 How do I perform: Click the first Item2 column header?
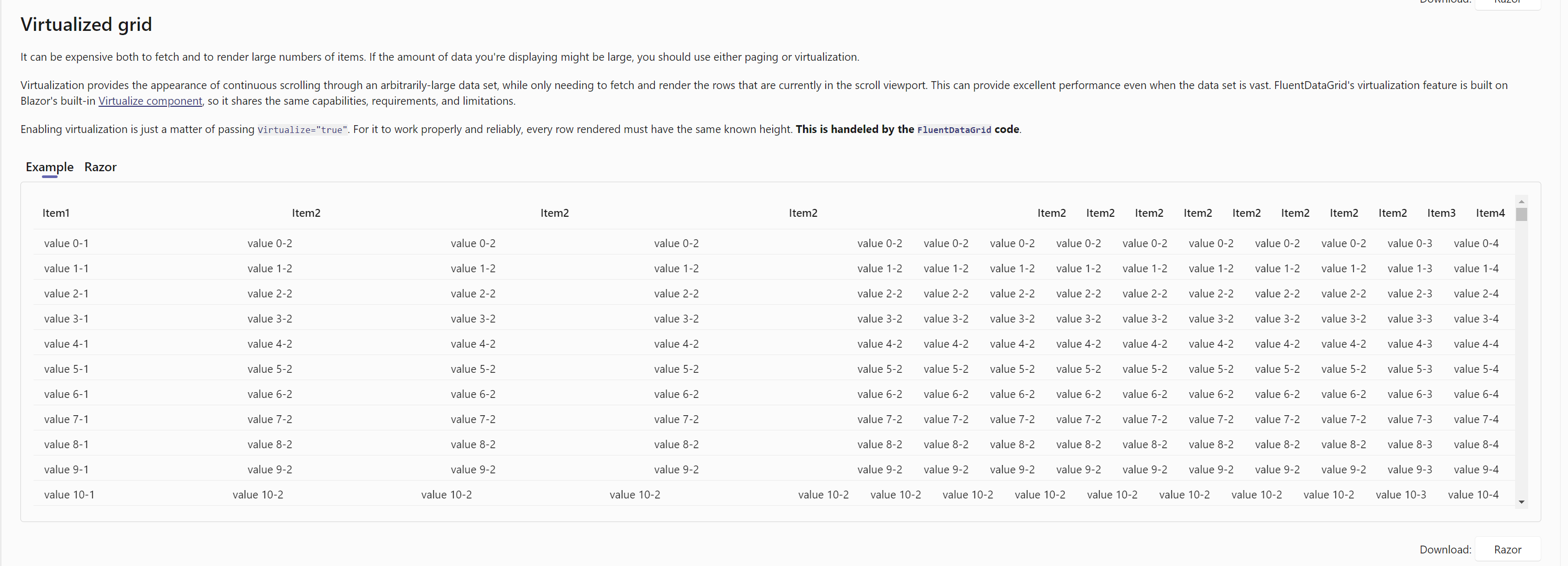(307, 213)
